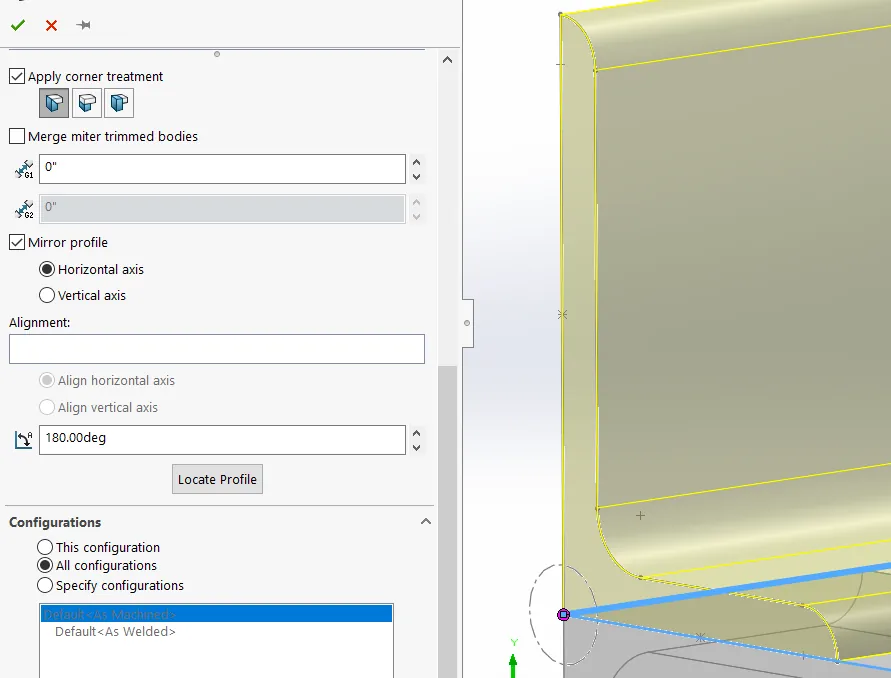Screen dimensions: 891x678
Task: Click the rotation angle icon
Action: tap(22, 439)
